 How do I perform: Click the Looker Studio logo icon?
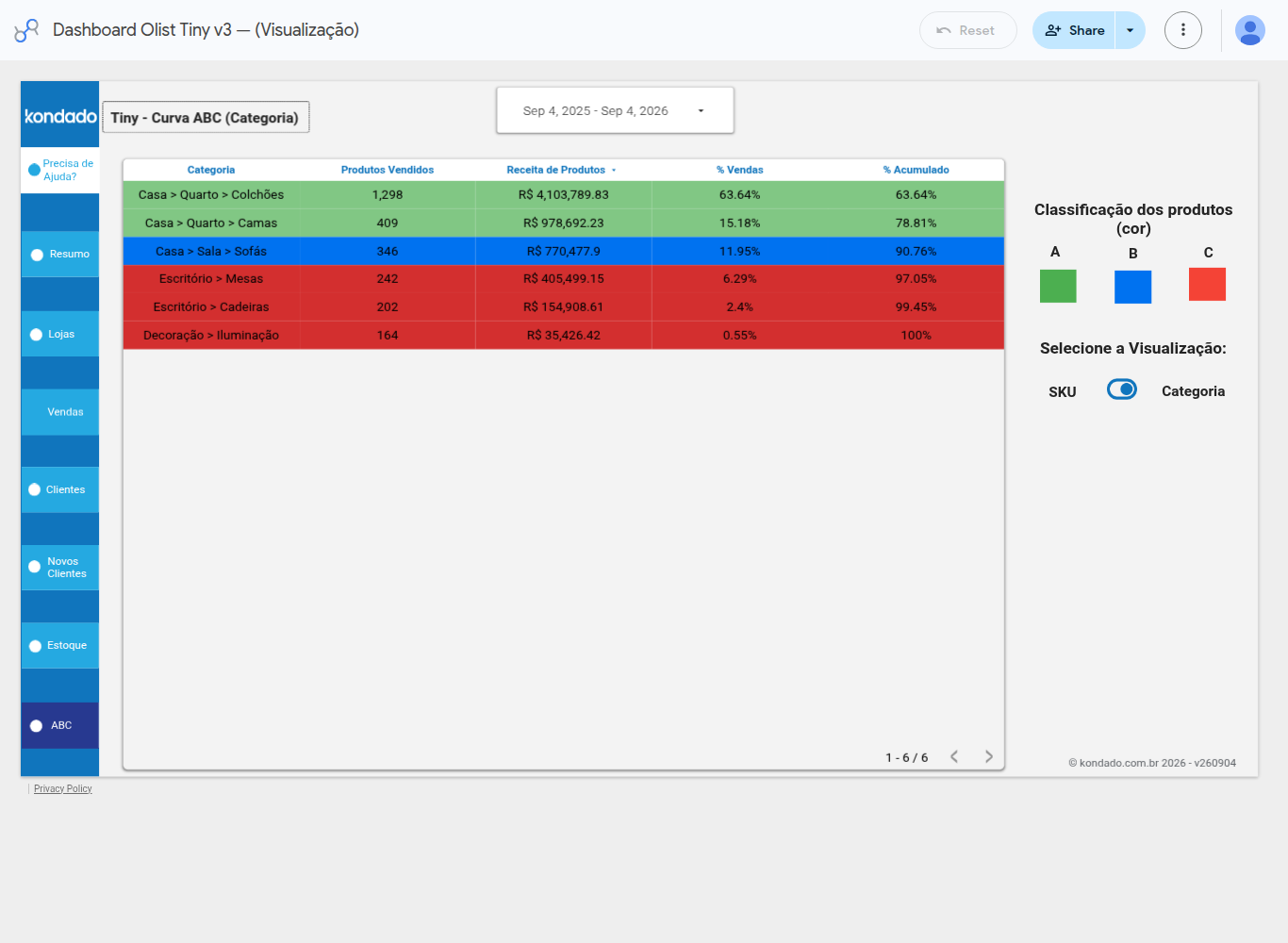(x=26, y=30)
